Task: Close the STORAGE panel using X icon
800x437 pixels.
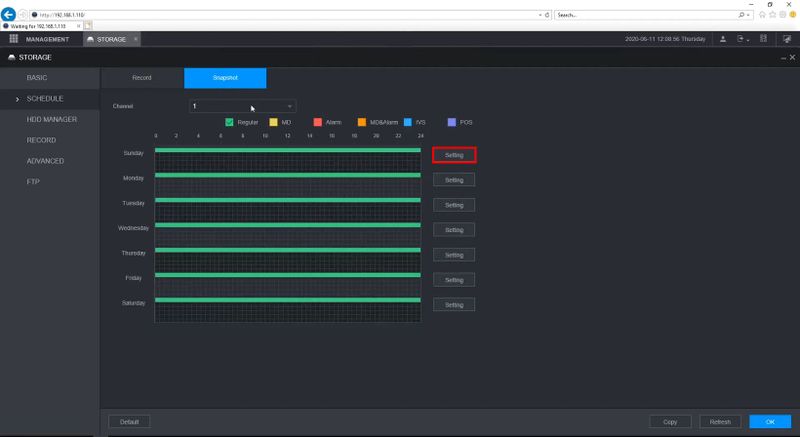Action: click(x=792, y=57)
